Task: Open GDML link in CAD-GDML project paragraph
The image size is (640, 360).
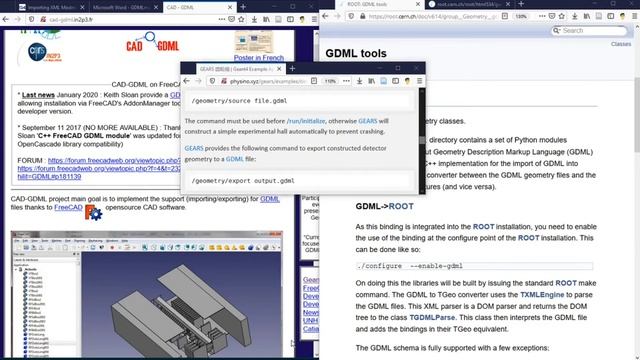Action: click(x=270, y=199)
